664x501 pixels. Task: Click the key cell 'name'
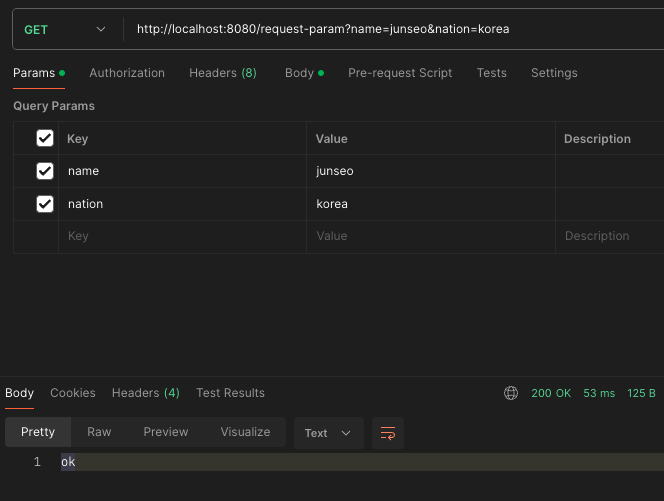click(x=182, y=171)
